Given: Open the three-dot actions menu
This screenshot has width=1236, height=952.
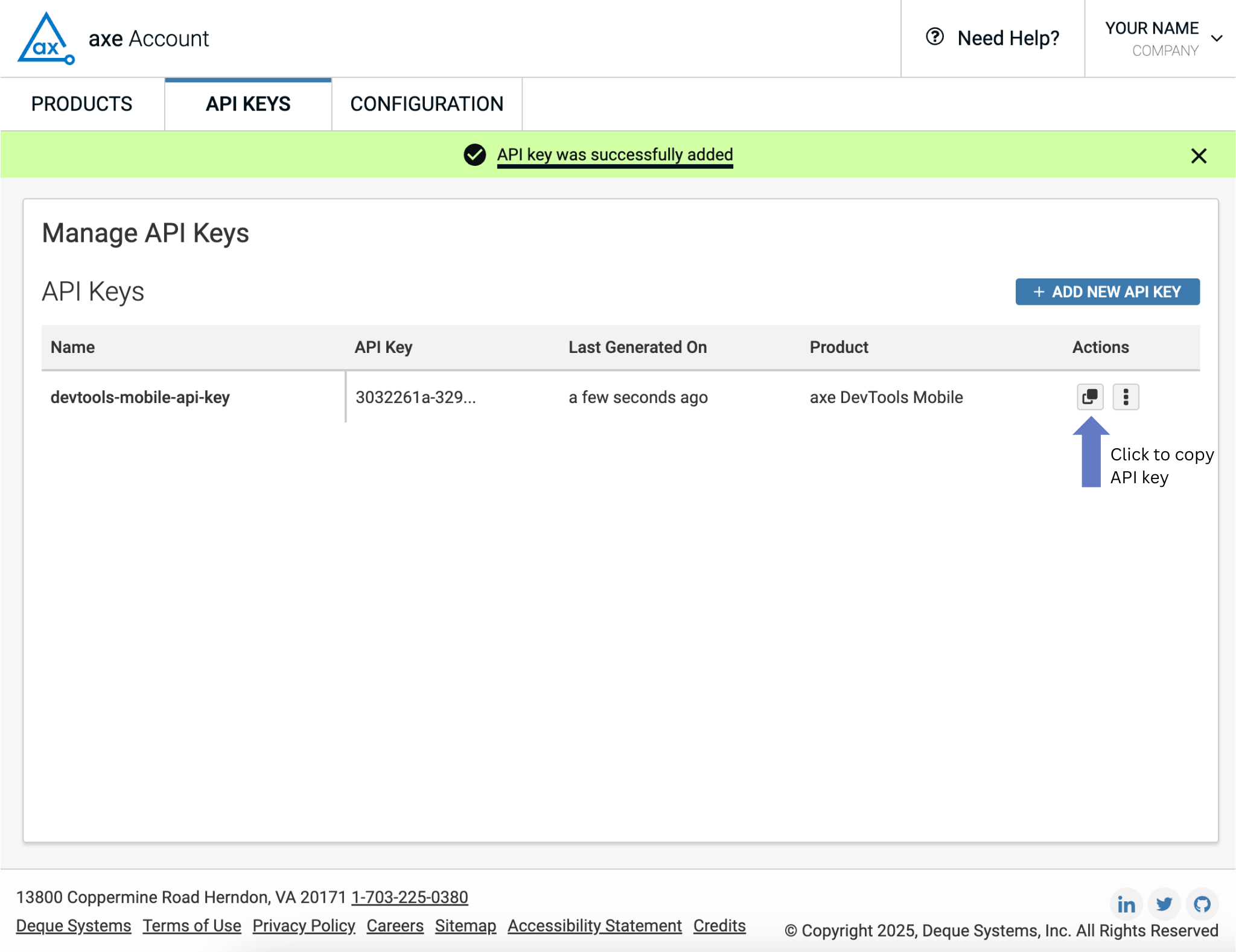Looking at the screenshot, I should [x=1126, y=397].
